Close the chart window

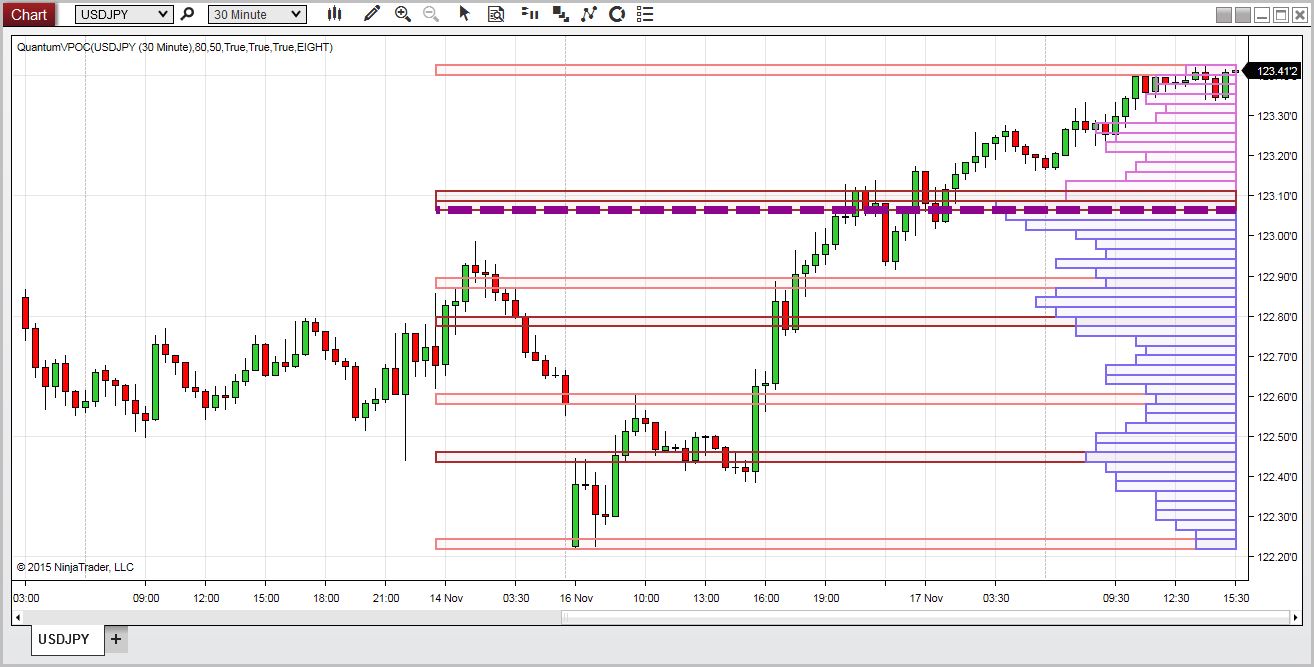[1299, 15]
